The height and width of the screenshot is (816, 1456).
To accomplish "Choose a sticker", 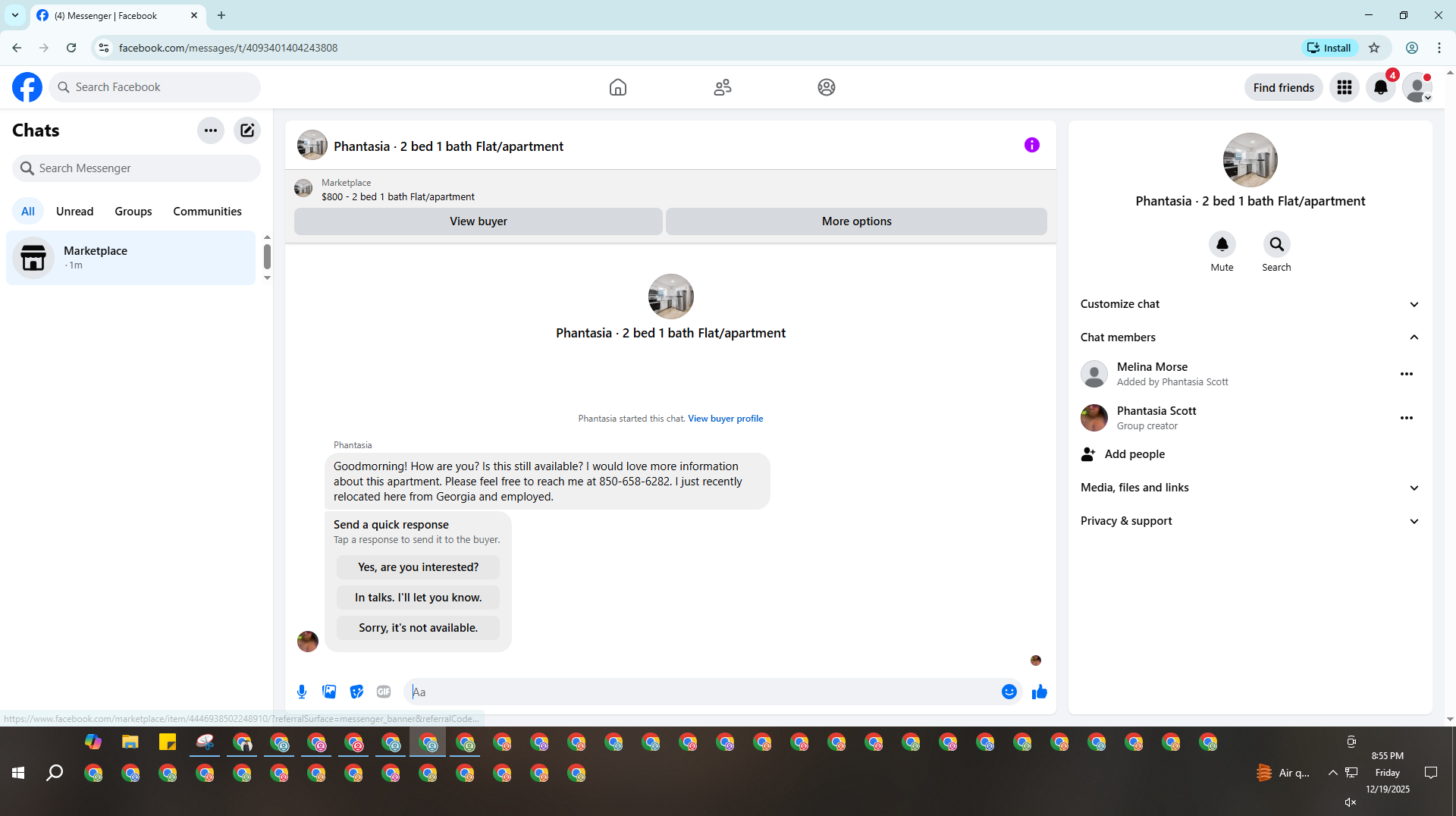I will [x=356, y=692].
